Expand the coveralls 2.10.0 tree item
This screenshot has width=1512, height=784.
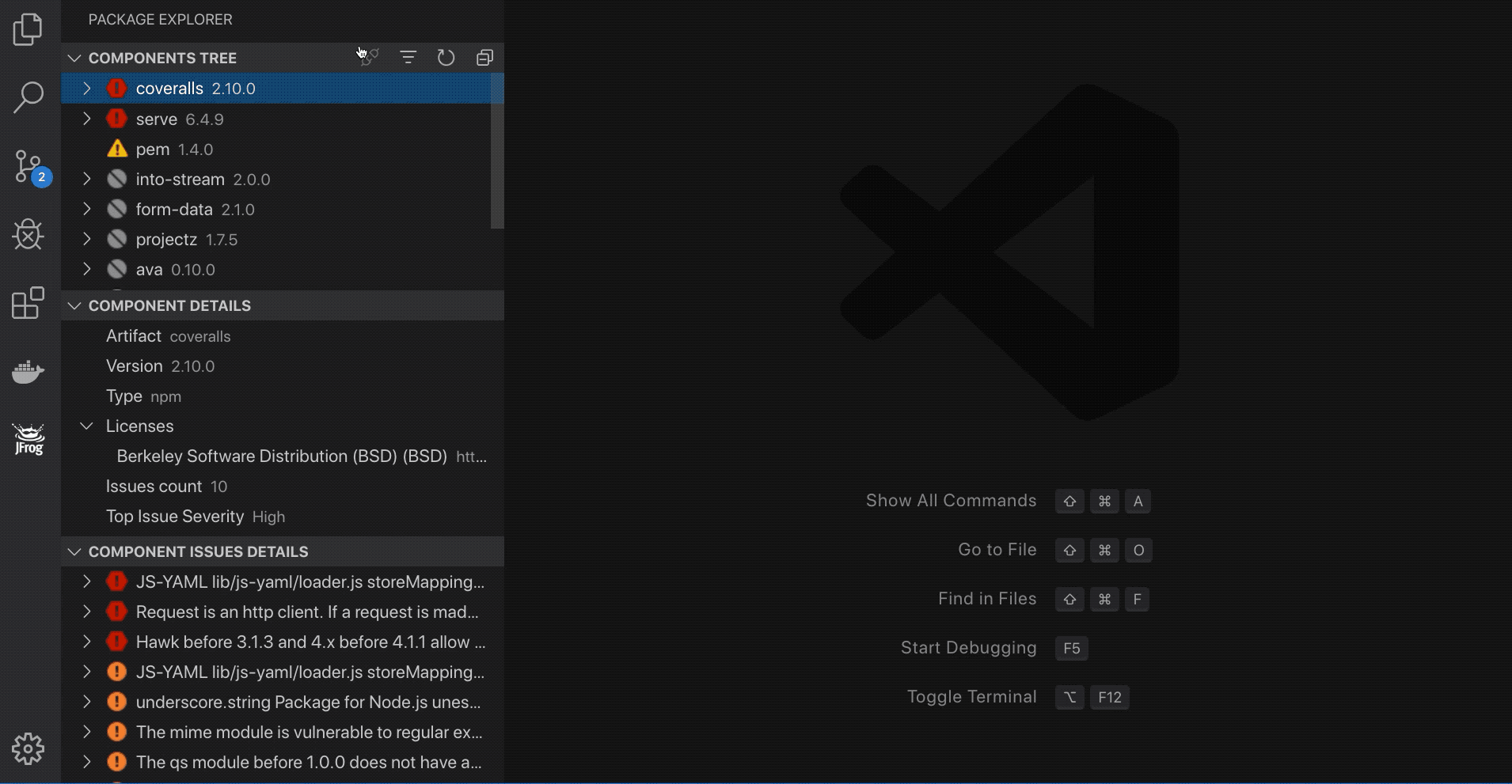click(87, 88)
